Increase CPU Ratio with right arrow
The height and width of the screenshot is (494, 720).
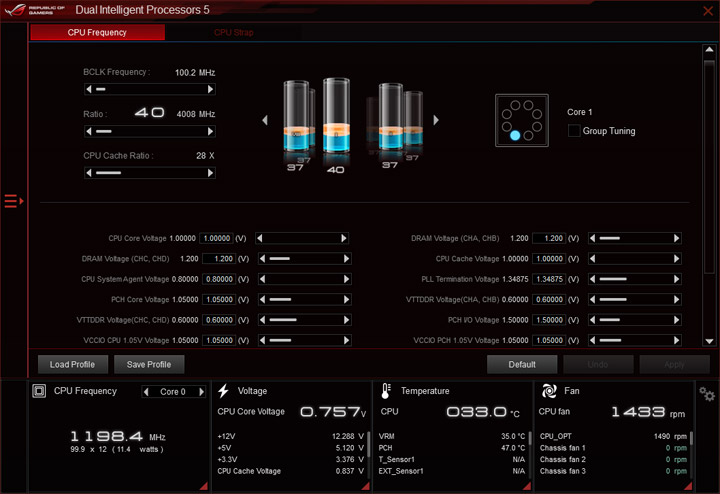click(x=210, y=131)
